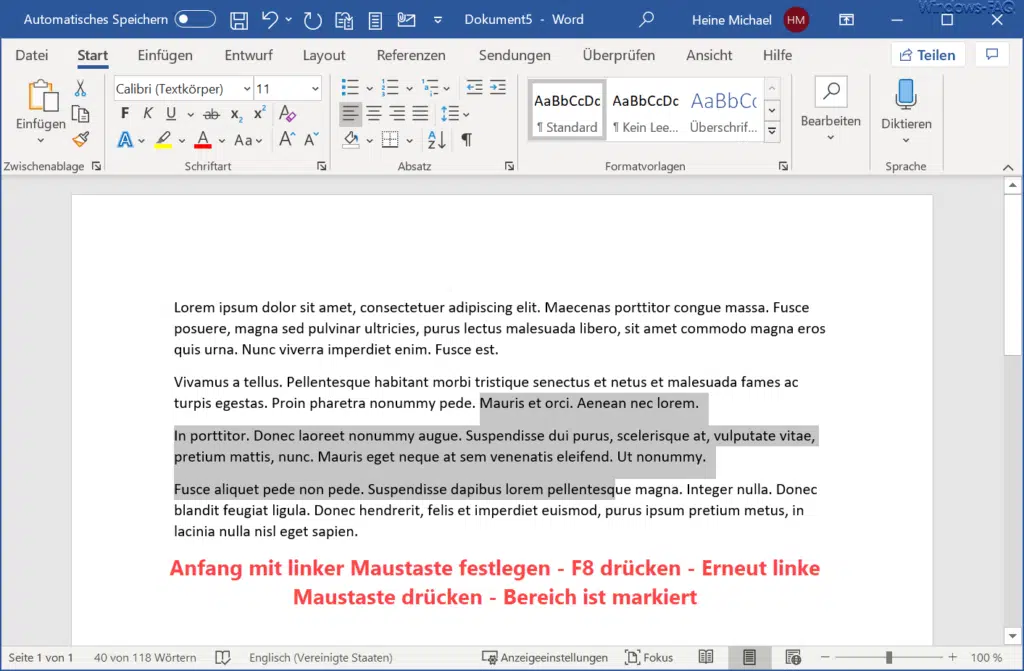This screenshot has height=671, width=1024.
Task: Click the Teilen button
Action: [927, 54]
